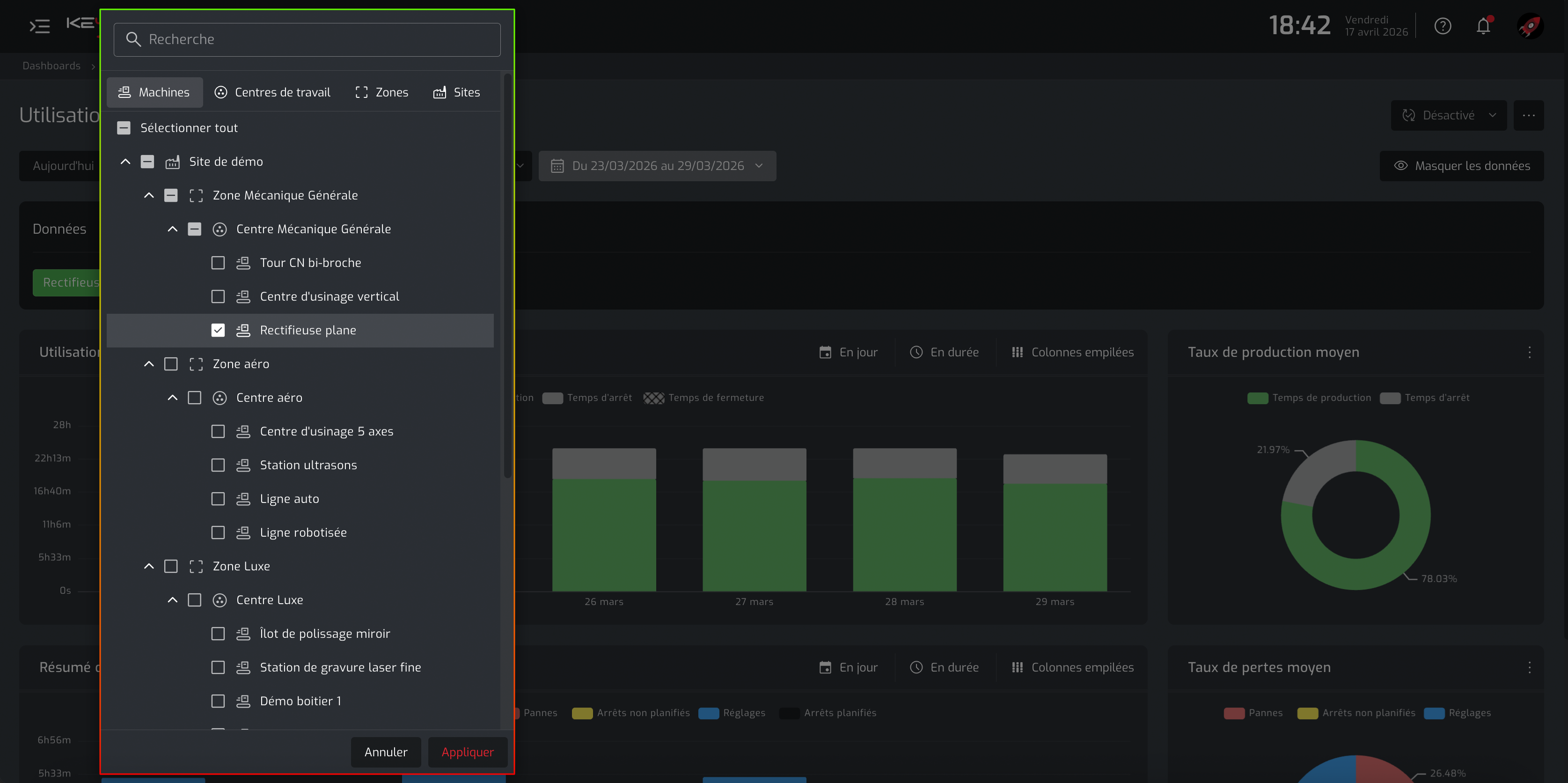Image resolution: width=1568 pixels, height=783 pixels.
Task: Toggle the Site de démo checkbox
Action: click(147, 162)
